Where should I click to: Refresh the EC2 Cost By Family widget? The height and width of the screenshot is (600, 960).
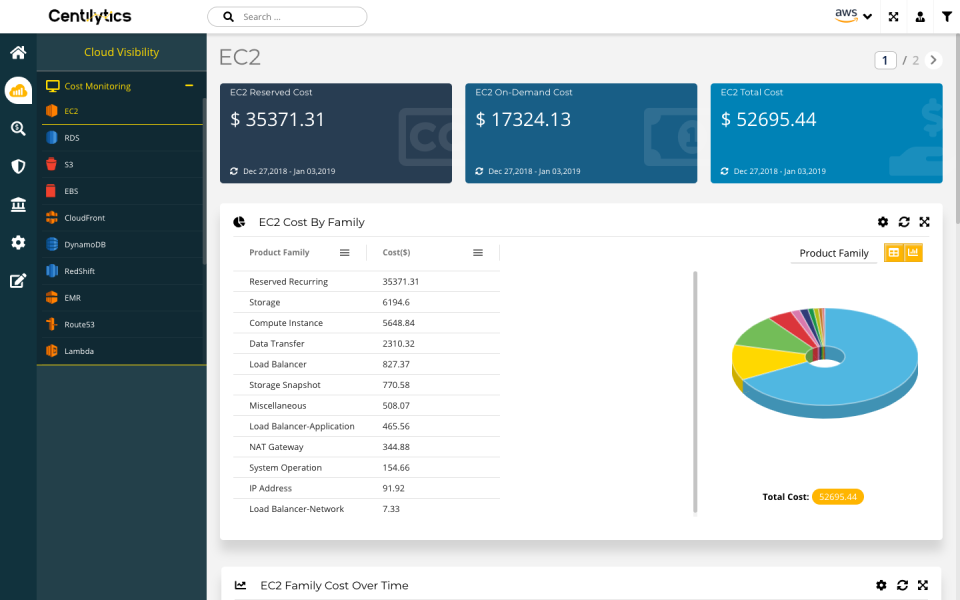tap(903, 222)
